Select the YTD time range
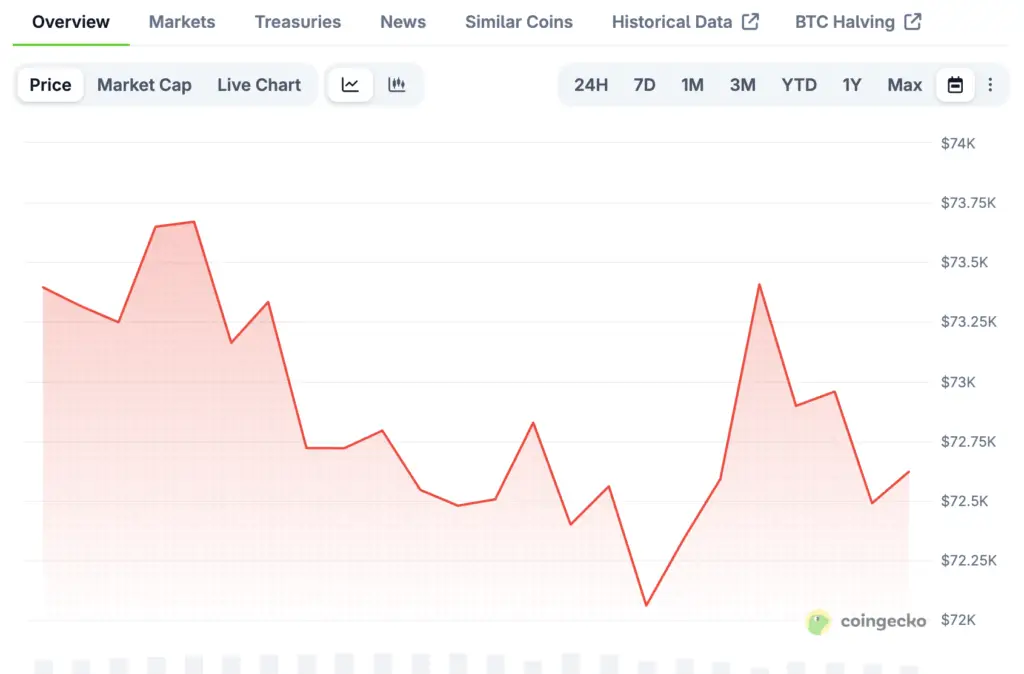This screenshot has height=674, width=1024. (x=799, y=85)
